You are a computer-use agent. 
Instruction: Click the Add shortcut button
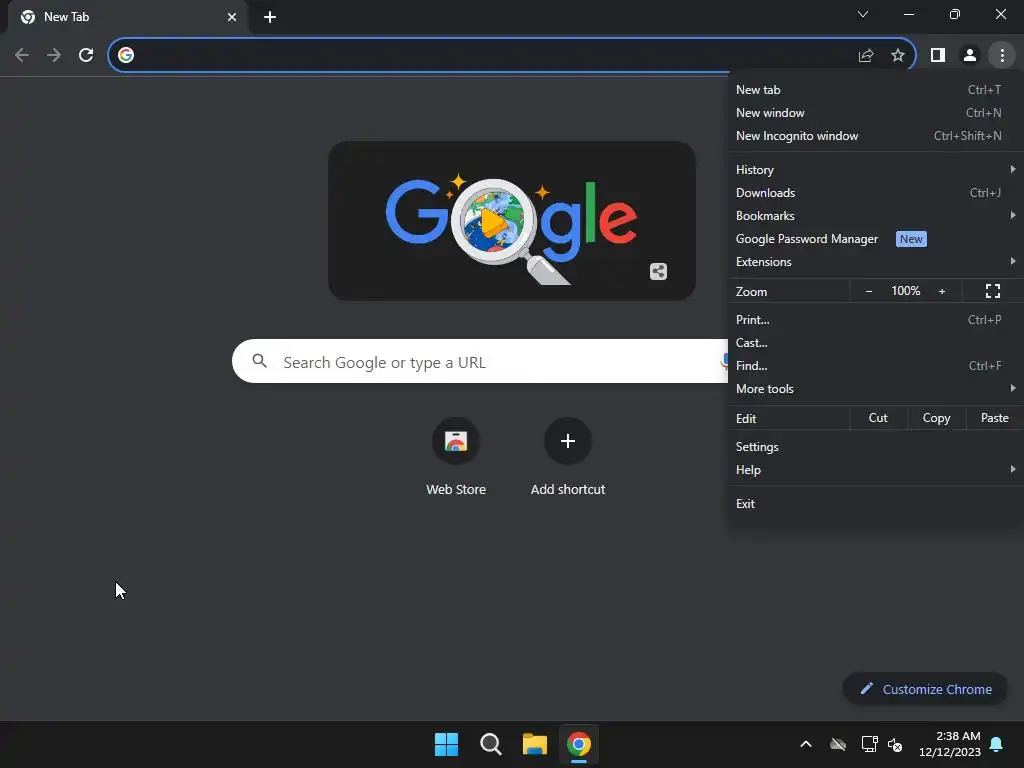[568, 457]
